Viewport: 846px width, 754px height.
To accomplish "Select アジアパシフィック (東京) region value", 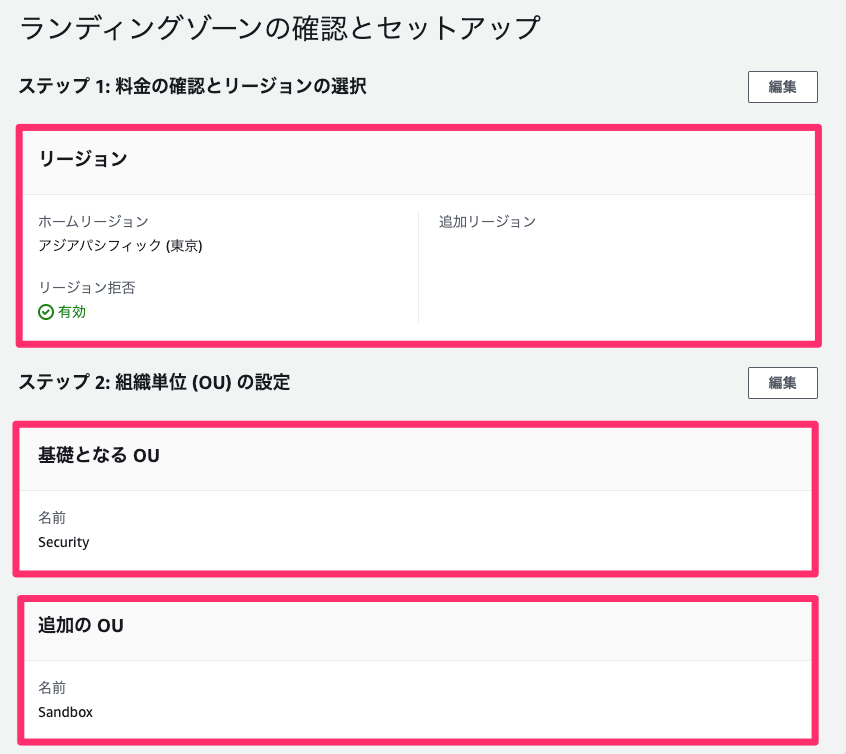I will point(120,246).
